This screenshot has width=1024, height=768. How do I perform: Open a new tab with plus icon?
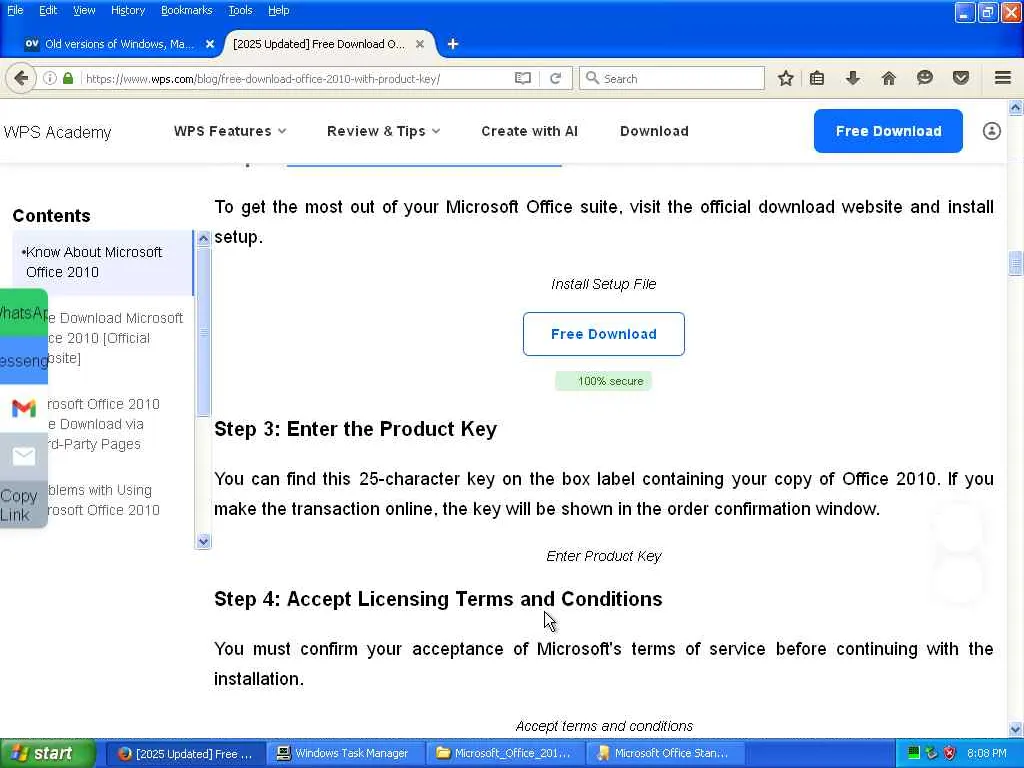click(x=453, y=44)
